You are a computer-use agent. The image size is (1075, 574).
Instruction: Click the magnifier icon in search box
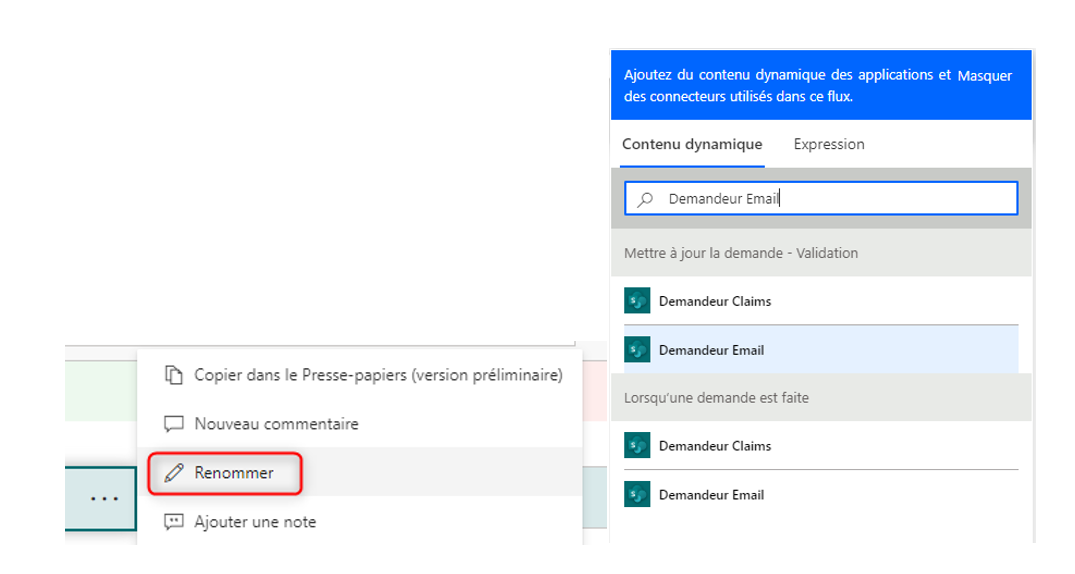[645, 199]
